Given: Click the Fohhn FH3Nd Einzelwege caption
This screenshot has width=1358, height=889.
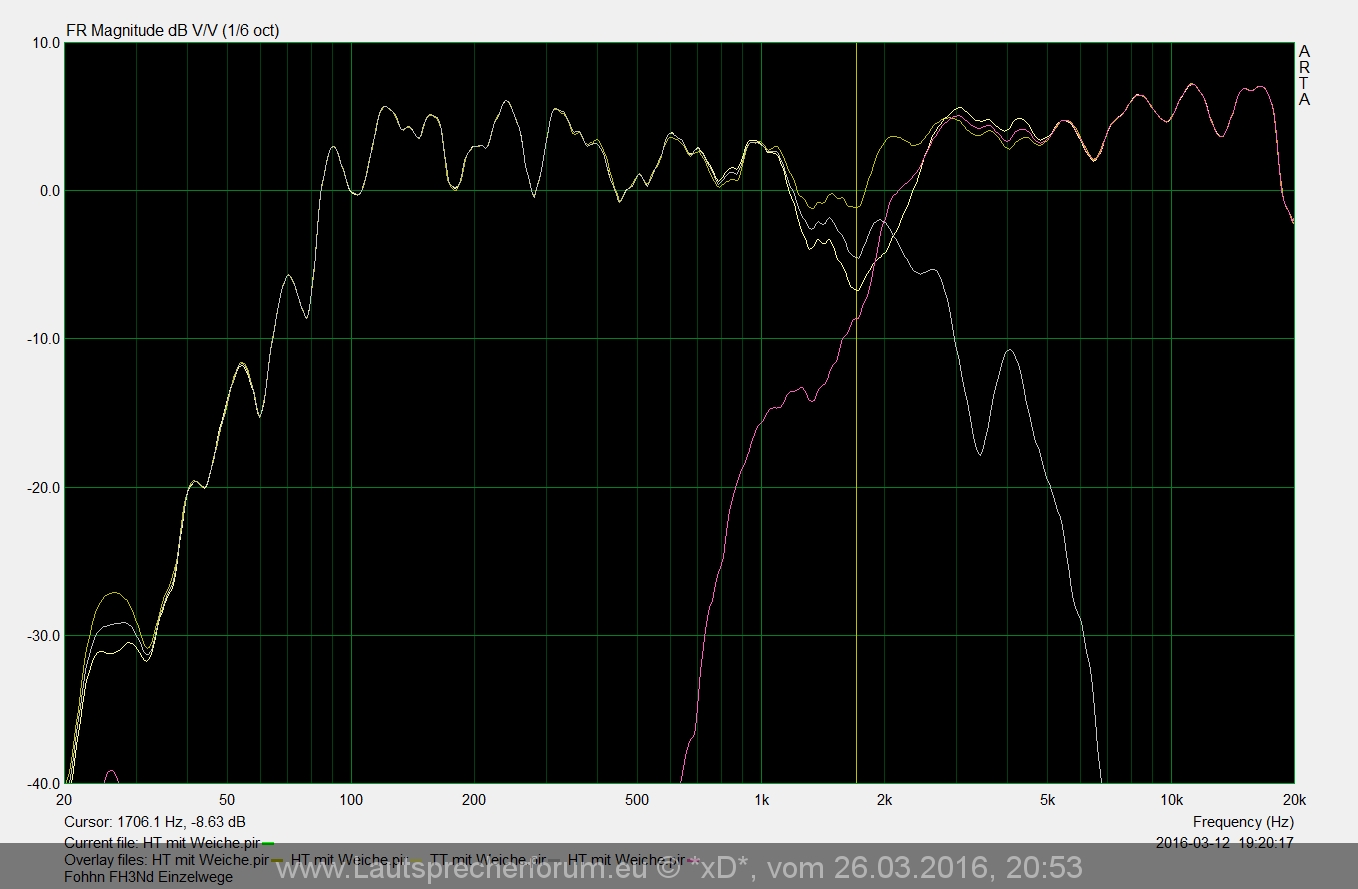Looking at the screenshot, I should (x=148, y=877).
